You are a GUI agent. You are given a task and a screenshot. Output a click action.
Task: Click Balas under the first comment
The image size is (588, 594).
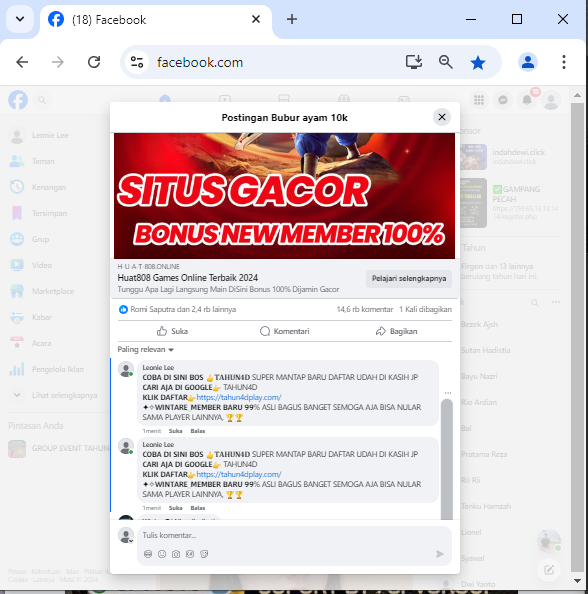[198, 431]
